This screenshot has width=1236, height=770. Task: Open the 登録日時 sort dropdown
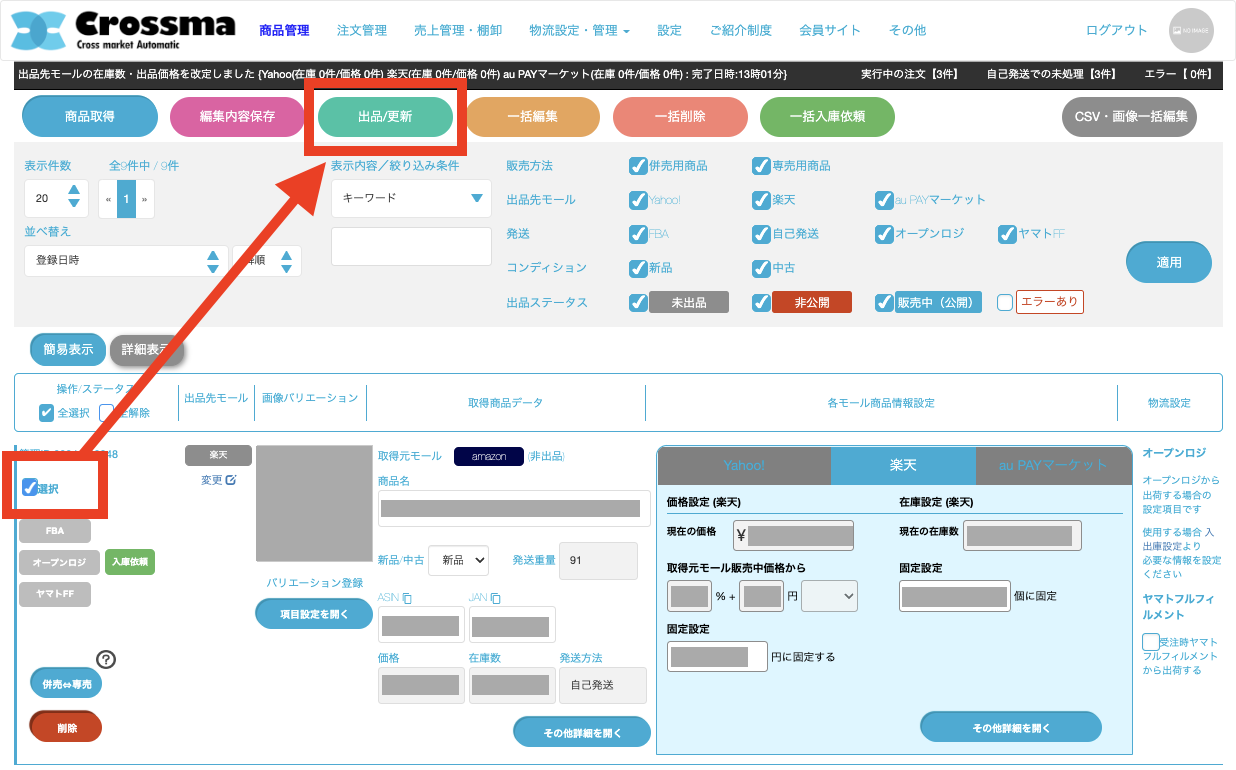click(x=126, y=260)
